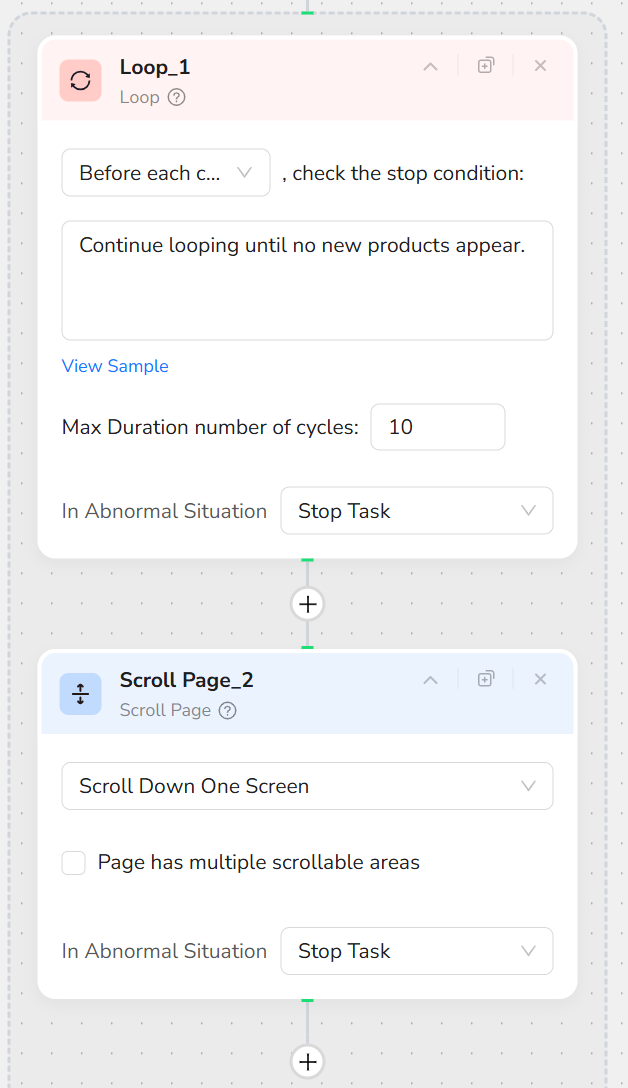628x1088 pixels.
Task: Open the 'Before each c...' dropdown
Action: click(x=166, y=173)
